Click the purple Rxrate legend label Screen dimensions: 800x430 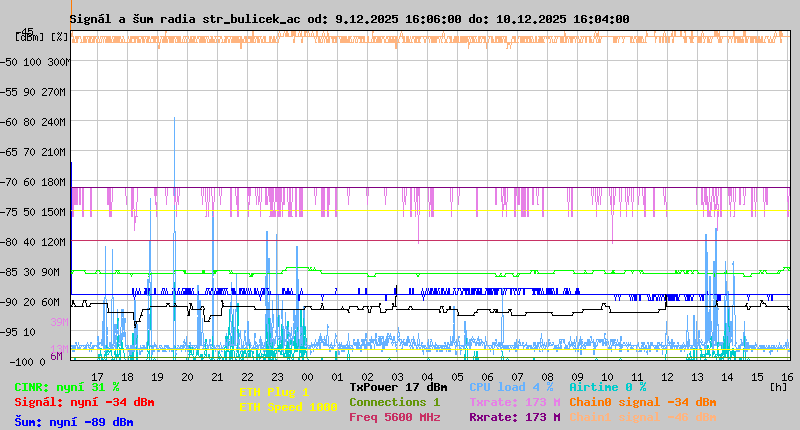(x=514, y=418)
